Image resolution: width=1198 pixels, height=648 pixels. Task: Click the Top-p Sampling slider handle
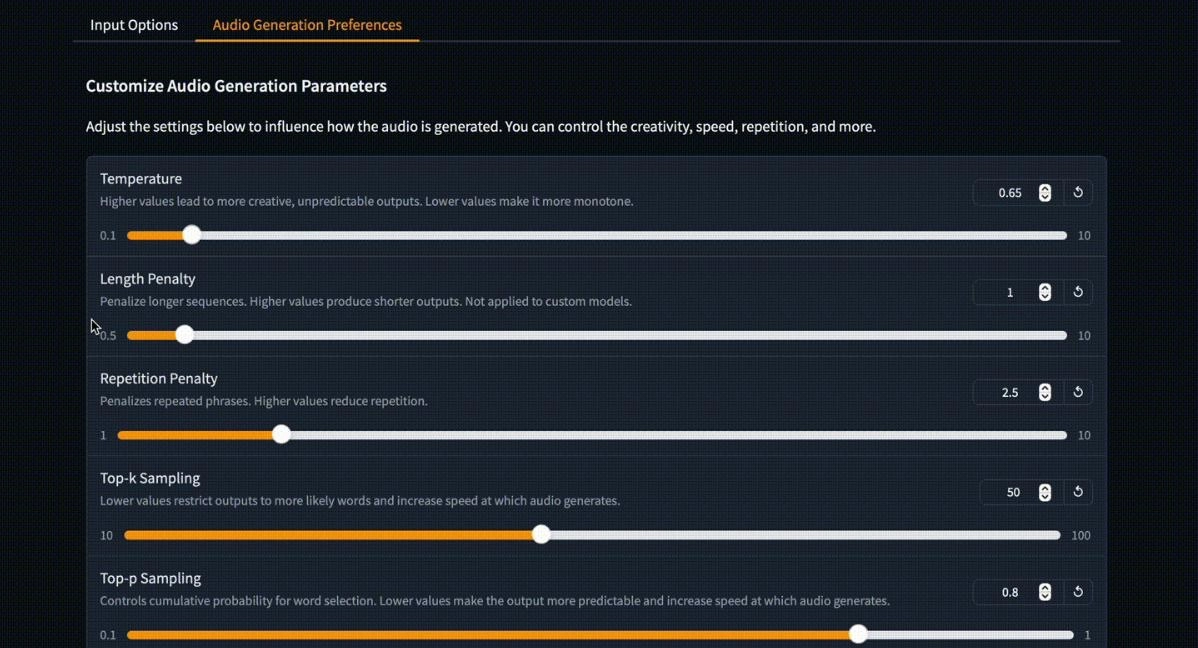pyautogui.click(x=858, y=635)
